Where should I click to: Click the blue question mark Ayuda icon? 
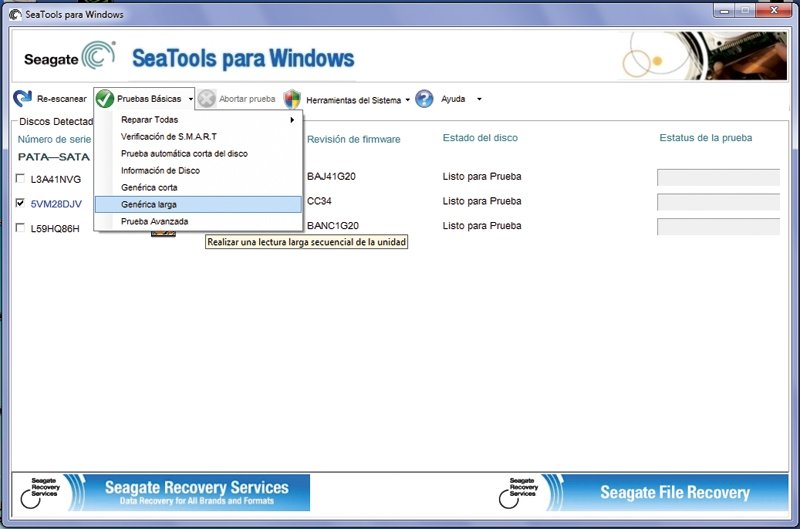424,98
